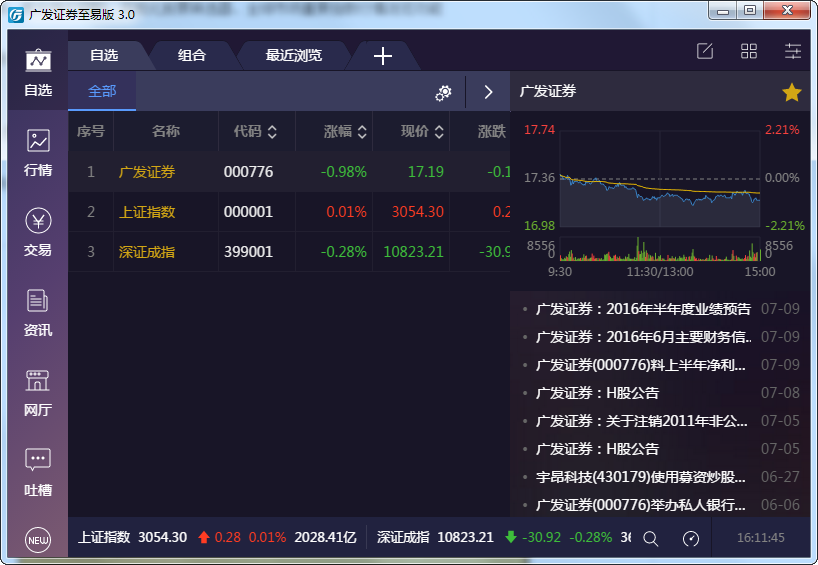This screenshot has width=818, height=565.
Task: Maximize the 广发证券至易版 window
Action: (750, 10)
